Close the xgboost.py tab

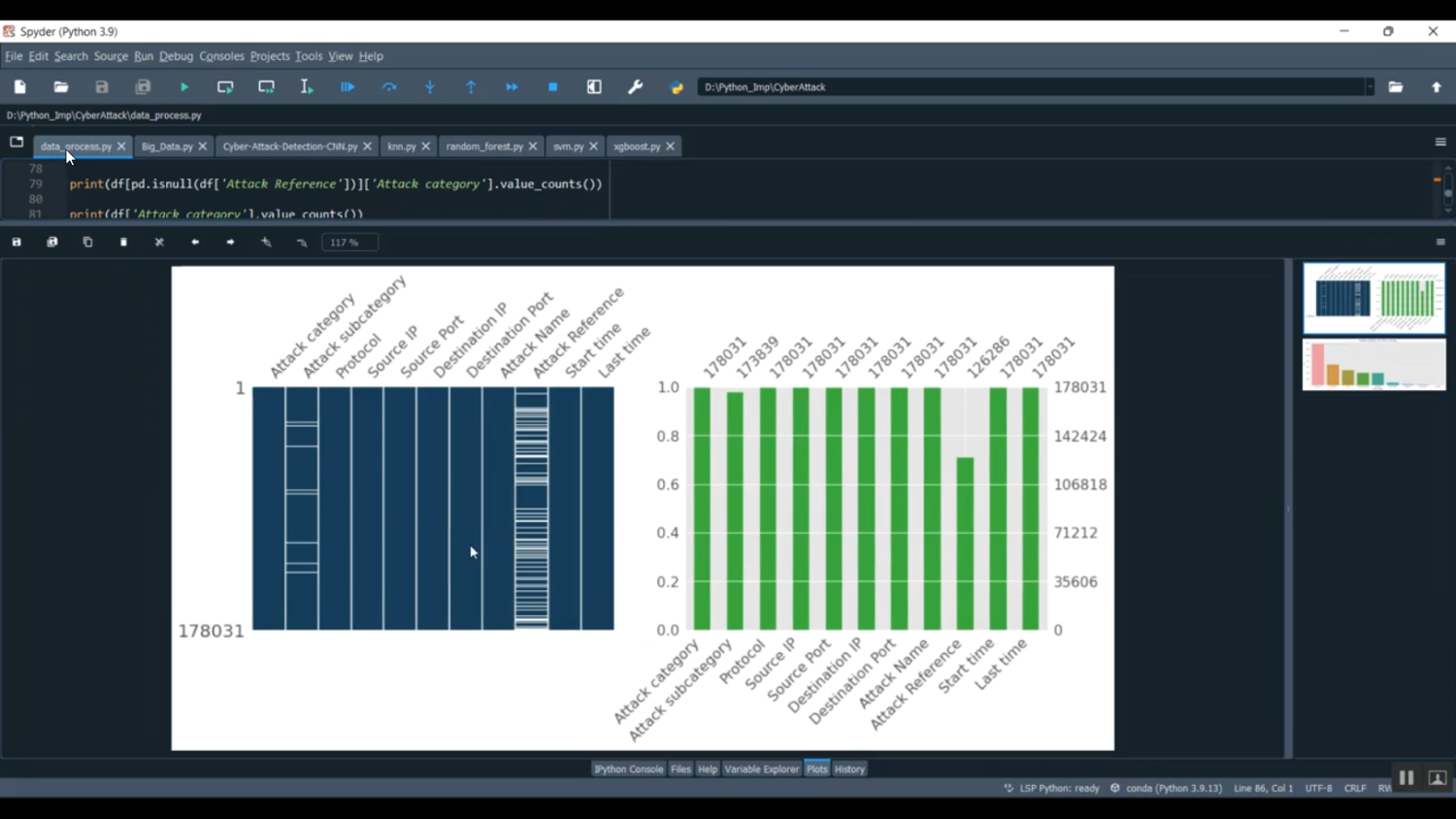[671, 147]
